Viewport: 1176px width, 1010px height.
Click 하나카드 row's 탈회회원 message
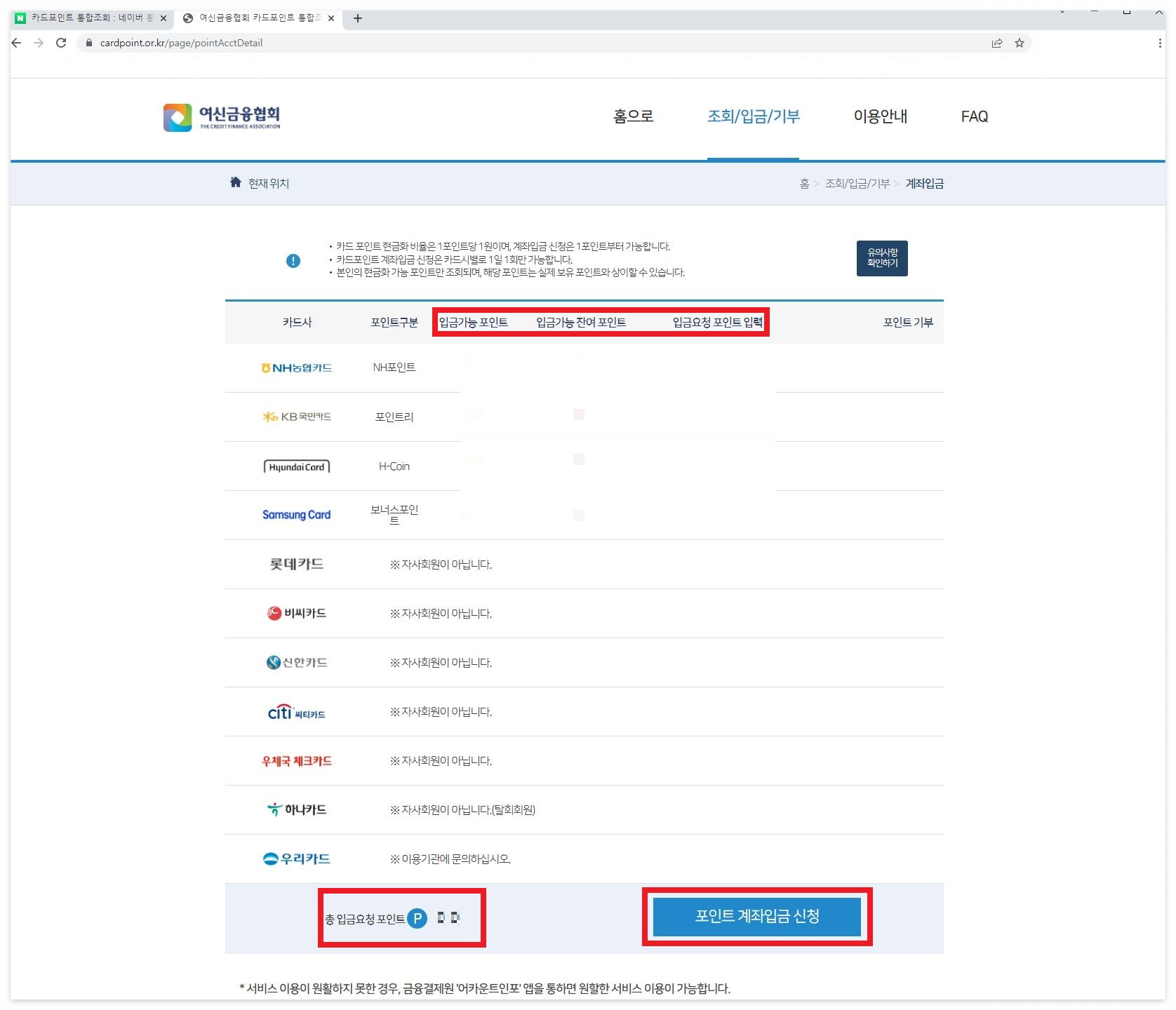click(462, 810)
